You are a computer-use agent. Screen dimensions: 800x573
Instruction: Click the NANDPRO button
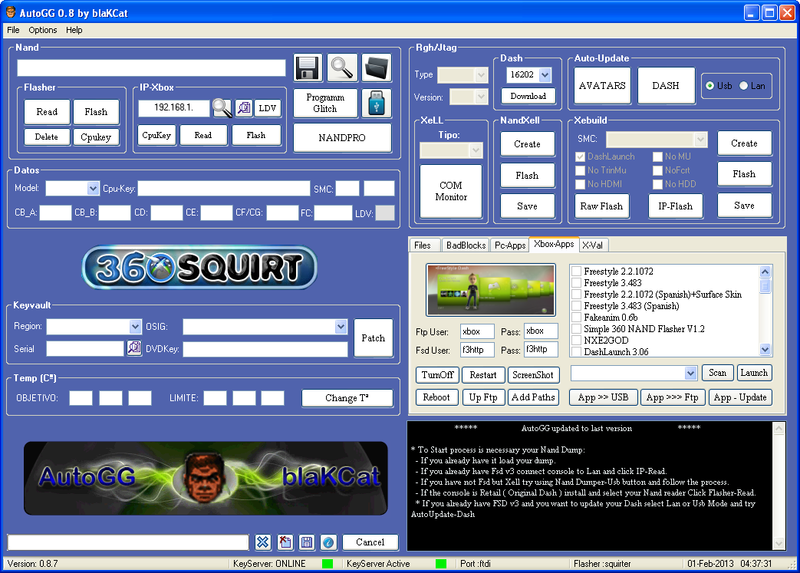(342, 136)
